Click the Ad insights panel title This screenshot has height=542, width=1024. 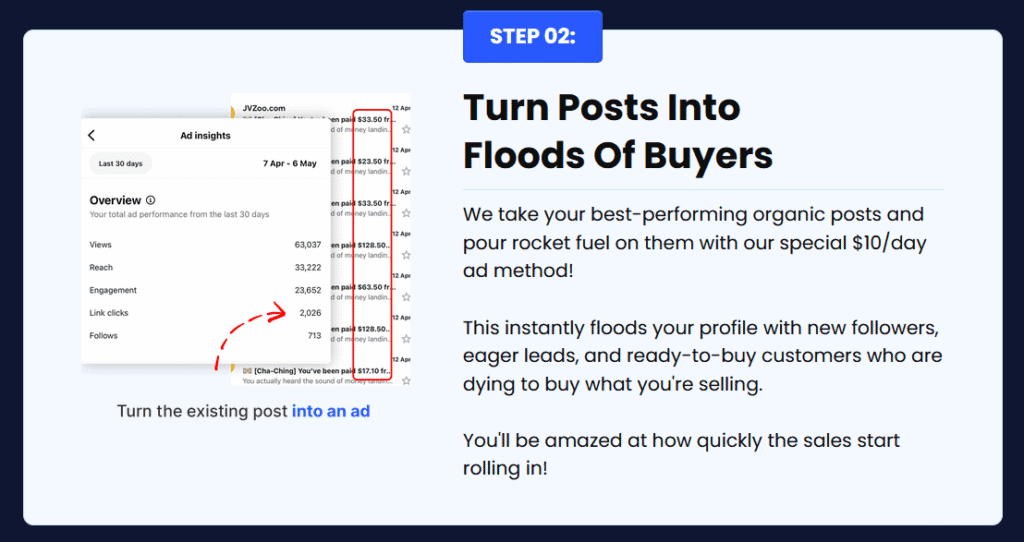coord(205,136)
